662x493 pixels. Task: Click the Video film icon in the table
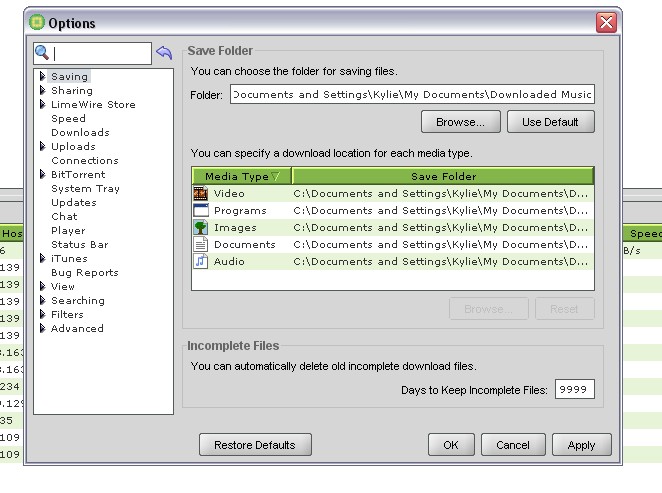click(201, 193)
